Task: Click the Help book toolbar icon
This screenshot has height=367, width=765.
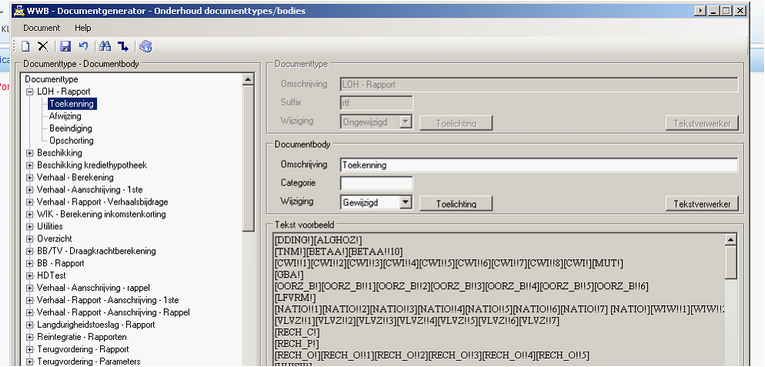Action: pyautogui.click(x=145, y=46)
